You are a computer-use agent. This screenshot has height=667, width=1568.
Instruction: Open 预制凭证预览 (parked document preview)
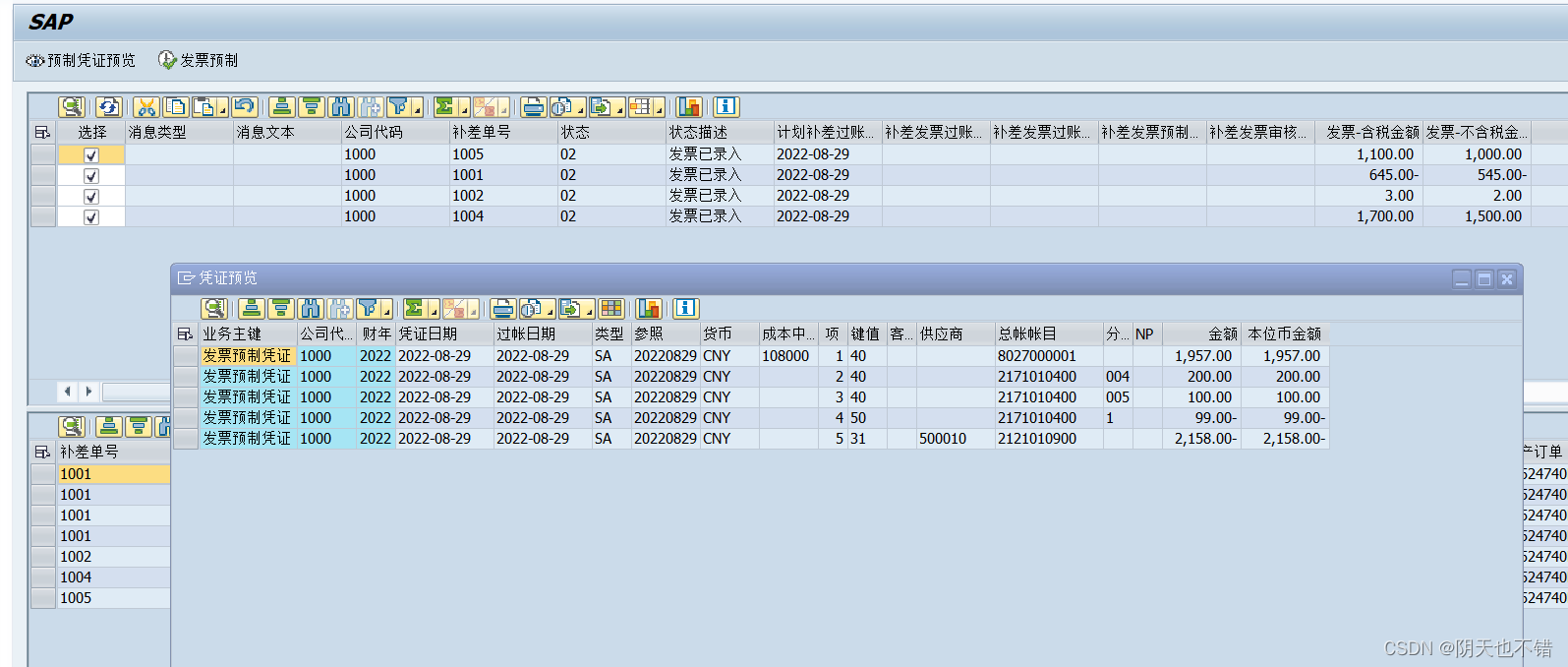pyautogui.click(x=81, y=60)
